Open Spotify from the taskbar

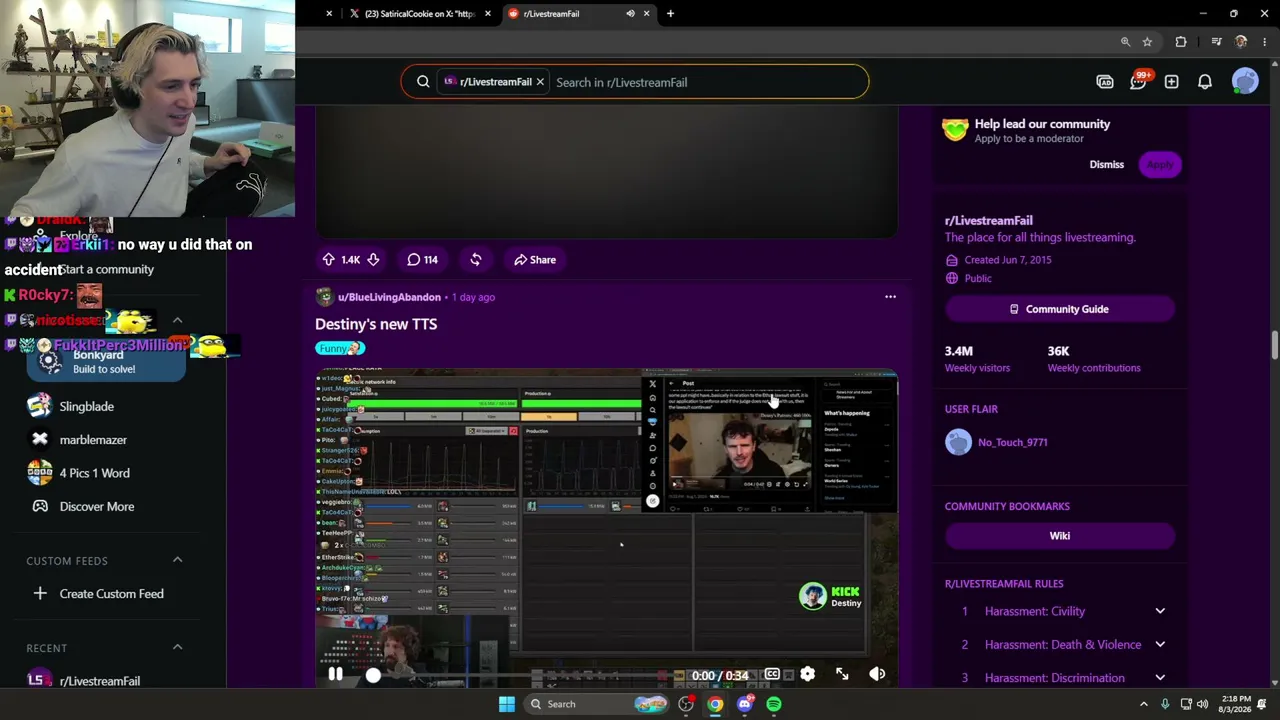point(774,704)
